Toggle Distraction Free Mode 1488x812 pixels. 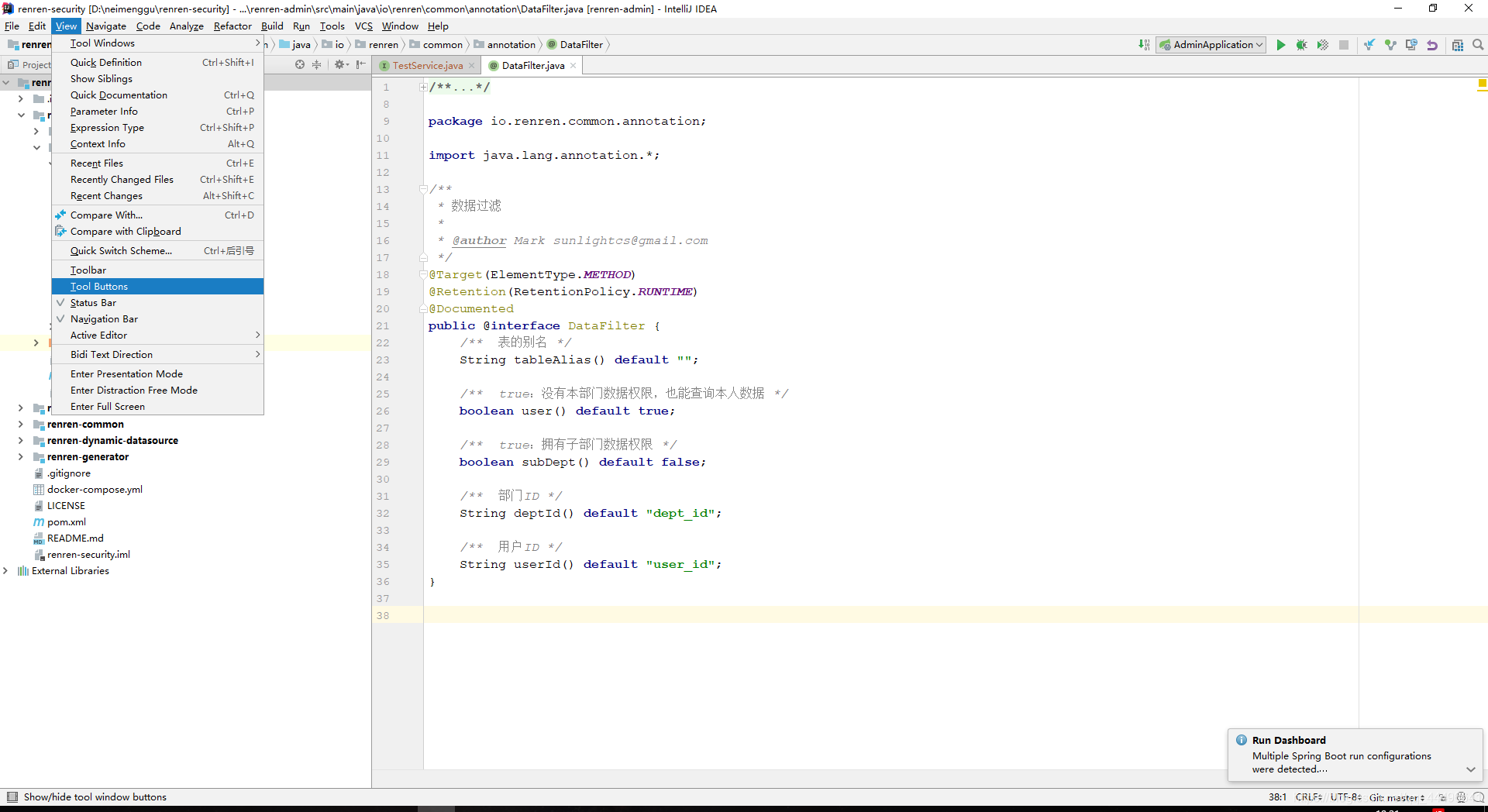pos(158,390)
